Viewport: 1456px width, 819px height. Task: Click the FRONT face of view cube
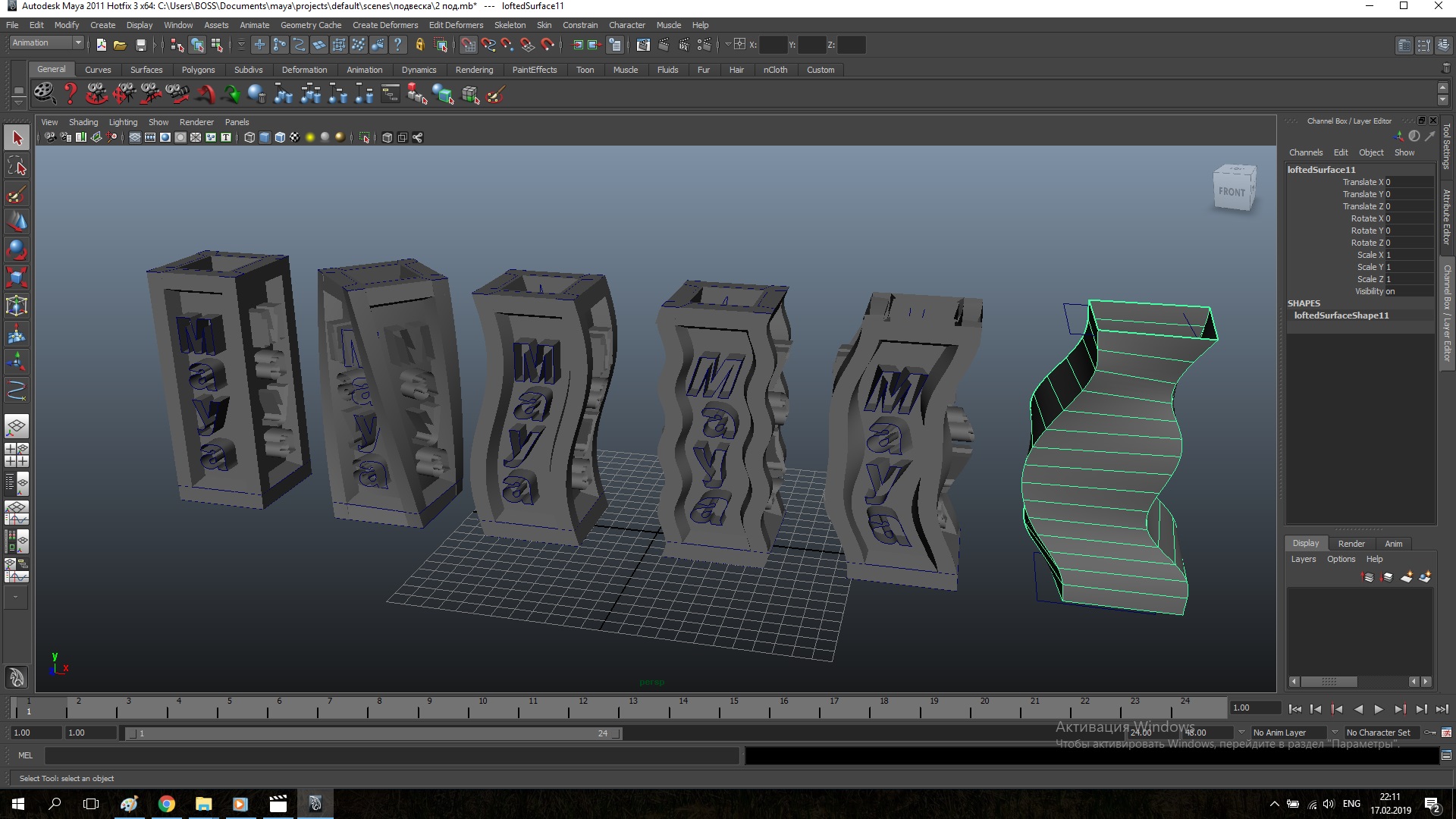1232,192
